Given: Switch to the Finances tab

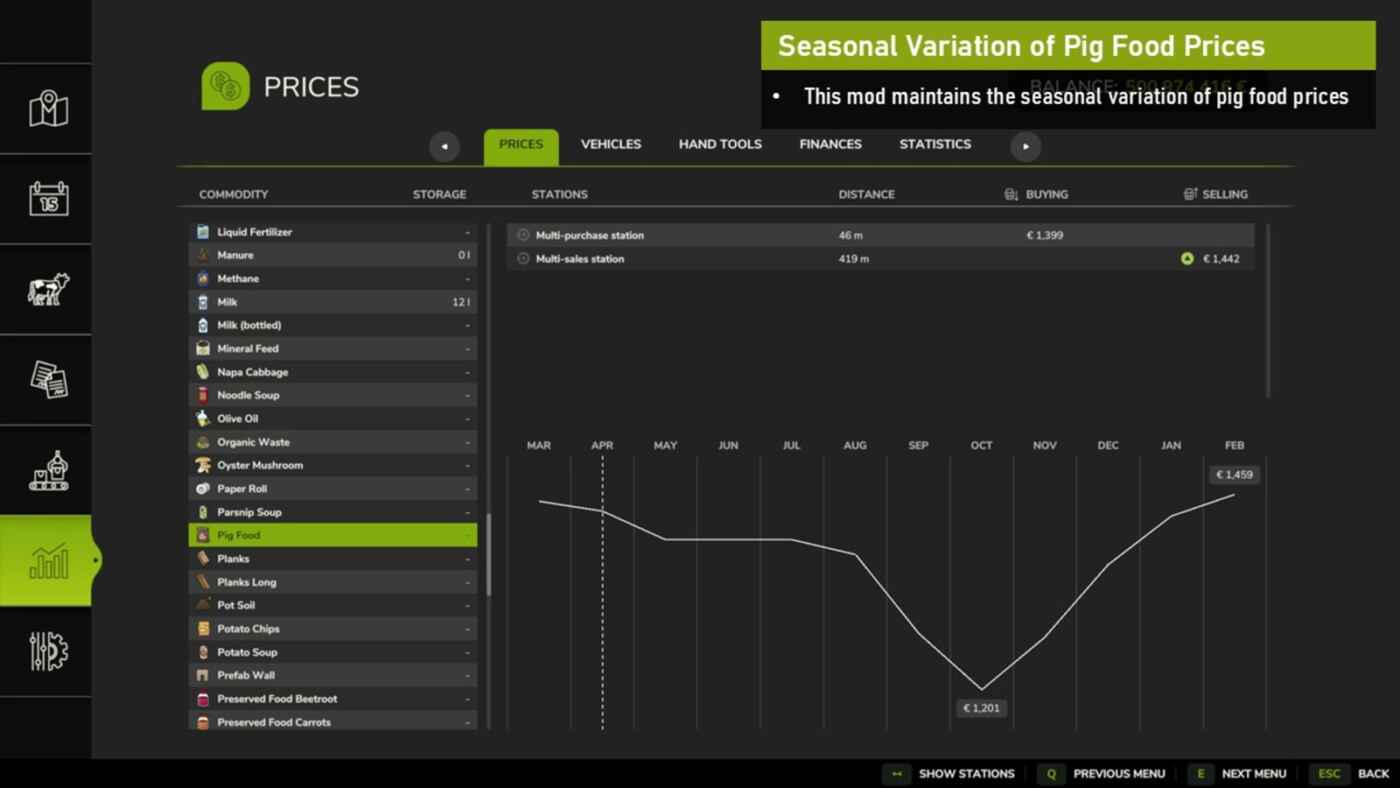Looking at the screenshot, I should tap(830, 144).
